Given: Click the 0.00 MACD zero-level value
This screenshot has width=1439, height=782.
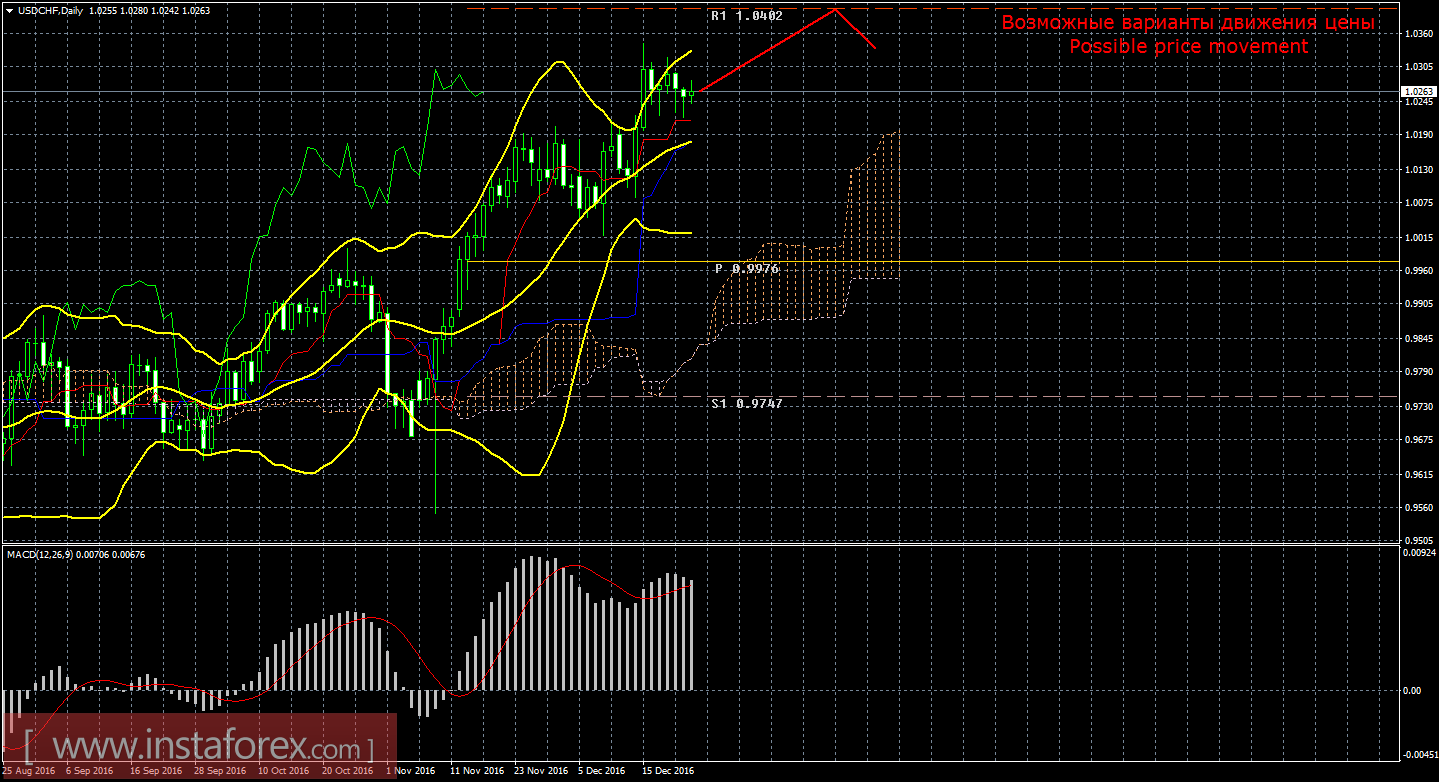Looking at the screenshot, I should click(1413, 690).
